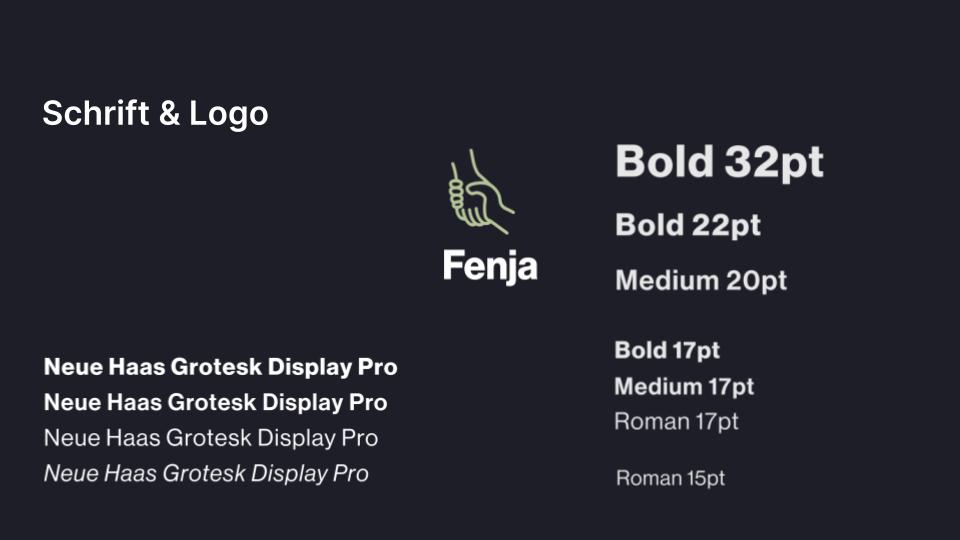Click the word "Schrift" in the title

click(x=96, y=114)
